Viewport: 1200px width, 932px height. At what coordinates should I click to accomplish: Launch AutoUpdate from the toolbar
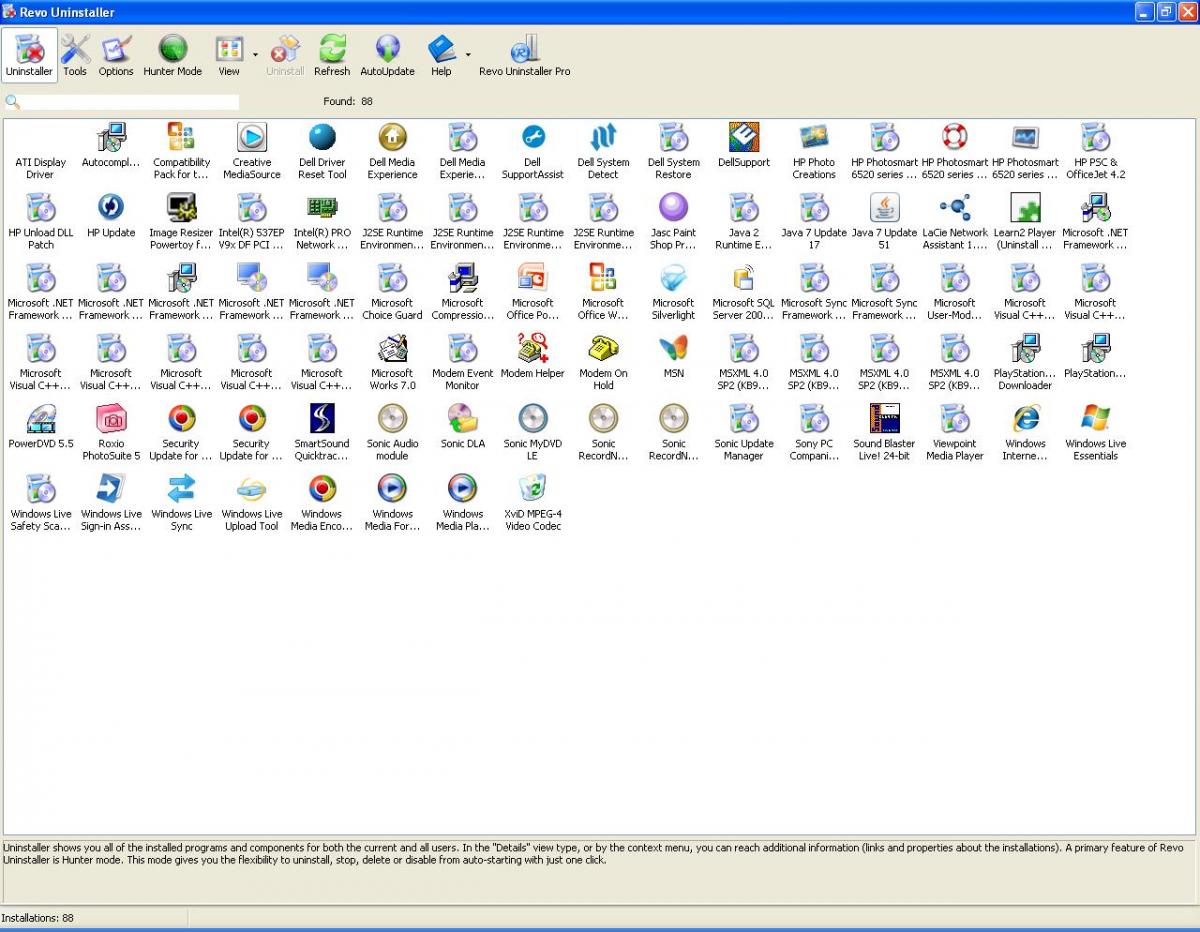point(387,55)
